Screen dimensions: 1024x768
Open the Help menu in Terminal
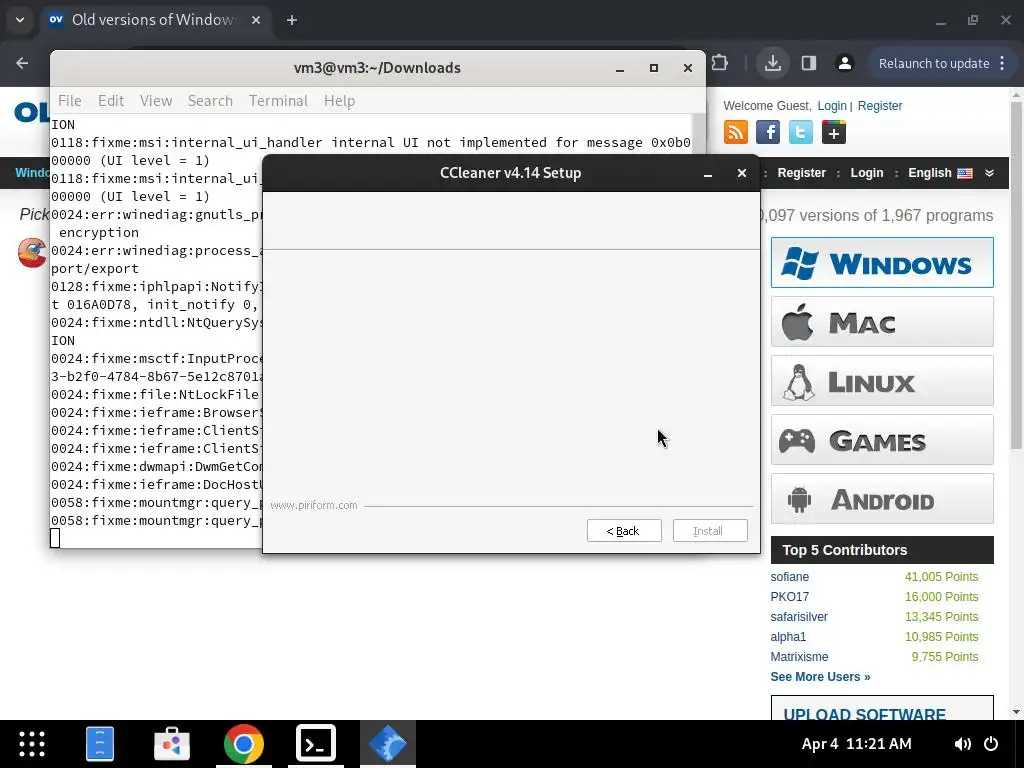point(340,101)
